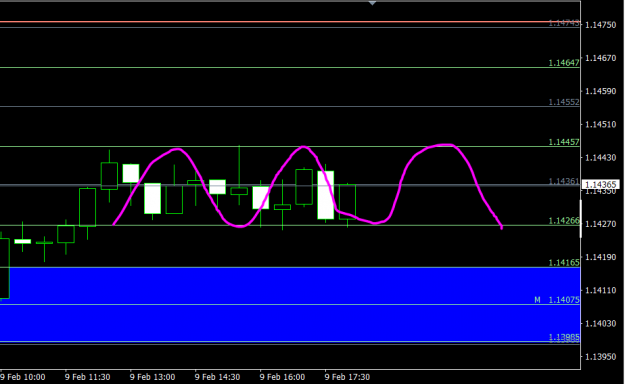Click the 9 Feb 10:00 time label
Viewport: 625px width, 384px height.
pos(23,377)
